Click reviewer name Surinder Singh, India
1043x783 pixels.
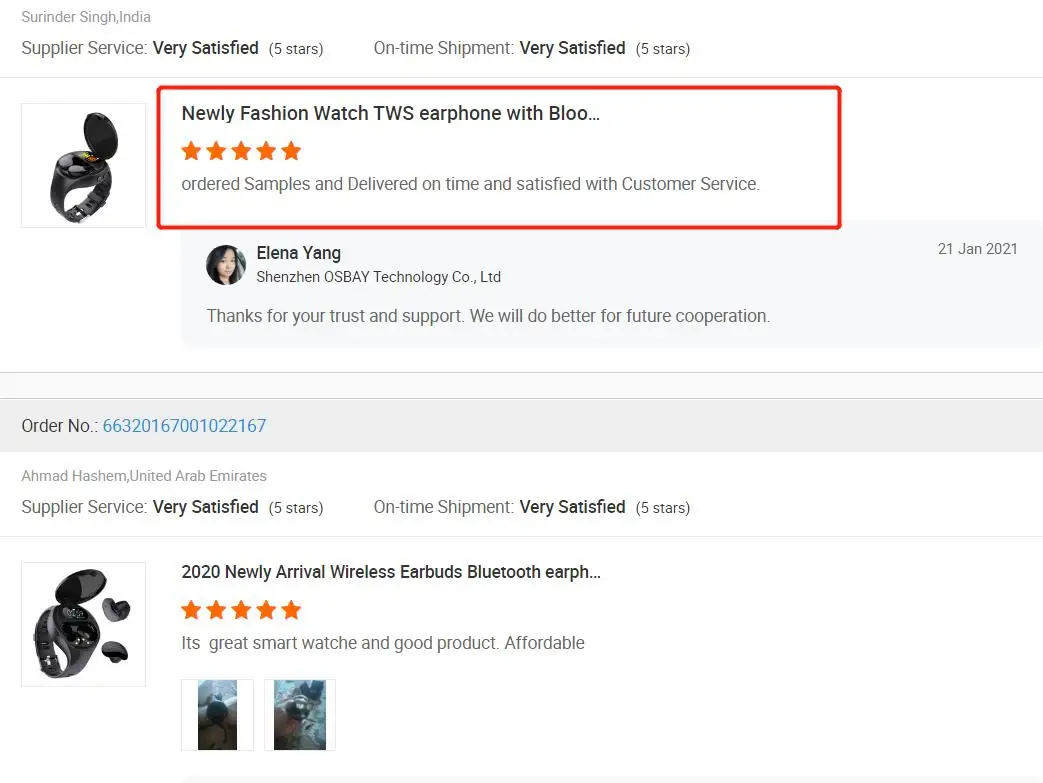point(86,17)
